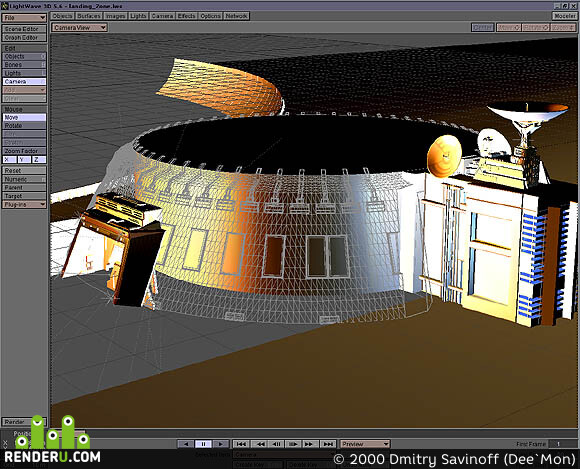580x469 pixels.
Task: Open the Plug-ins dropdown
Action: (24, 205)
